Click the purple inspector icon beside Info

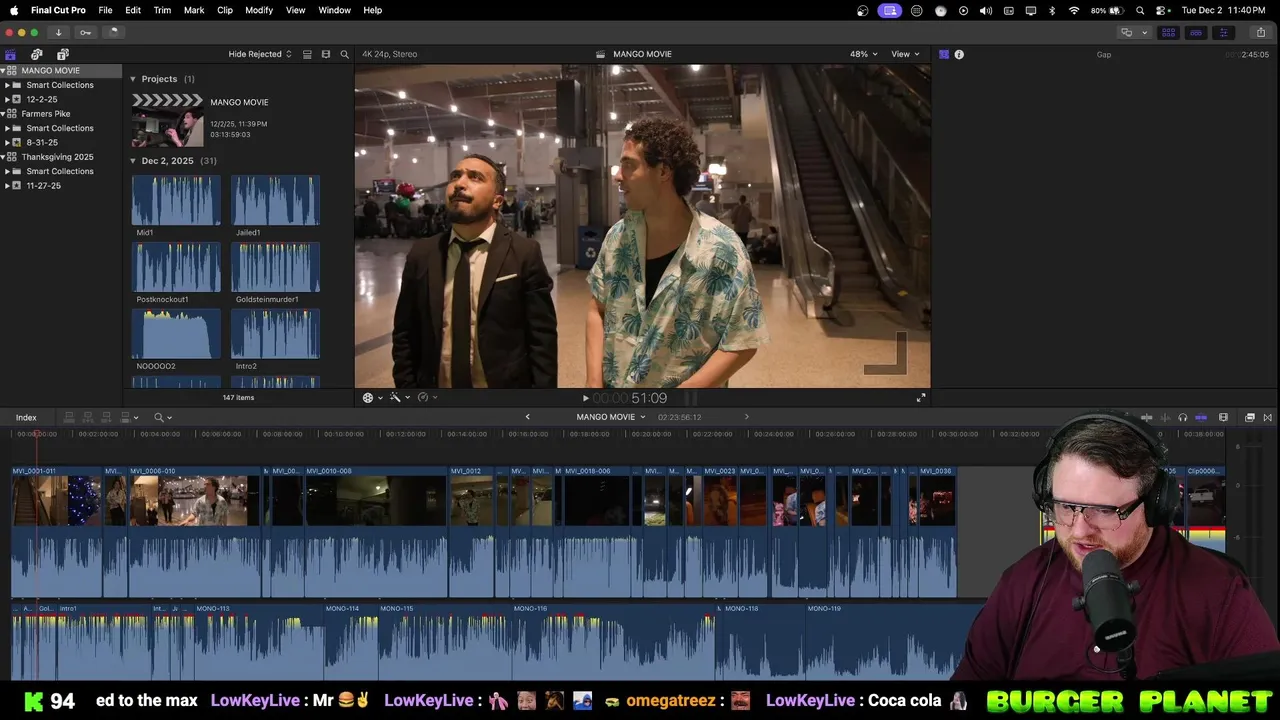[943, 54]
